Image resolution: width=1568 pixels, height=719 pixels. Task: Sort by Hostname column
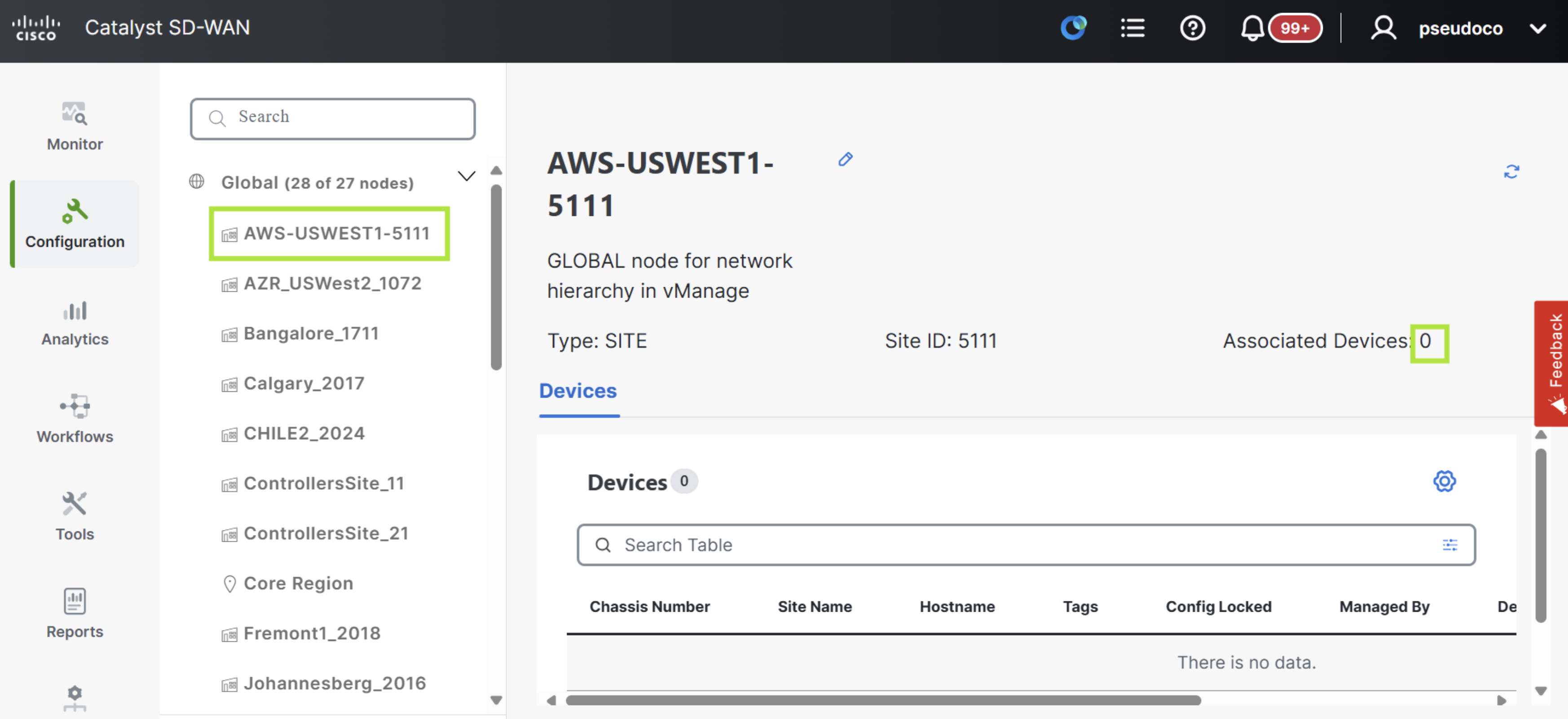[x=956, y=606]
